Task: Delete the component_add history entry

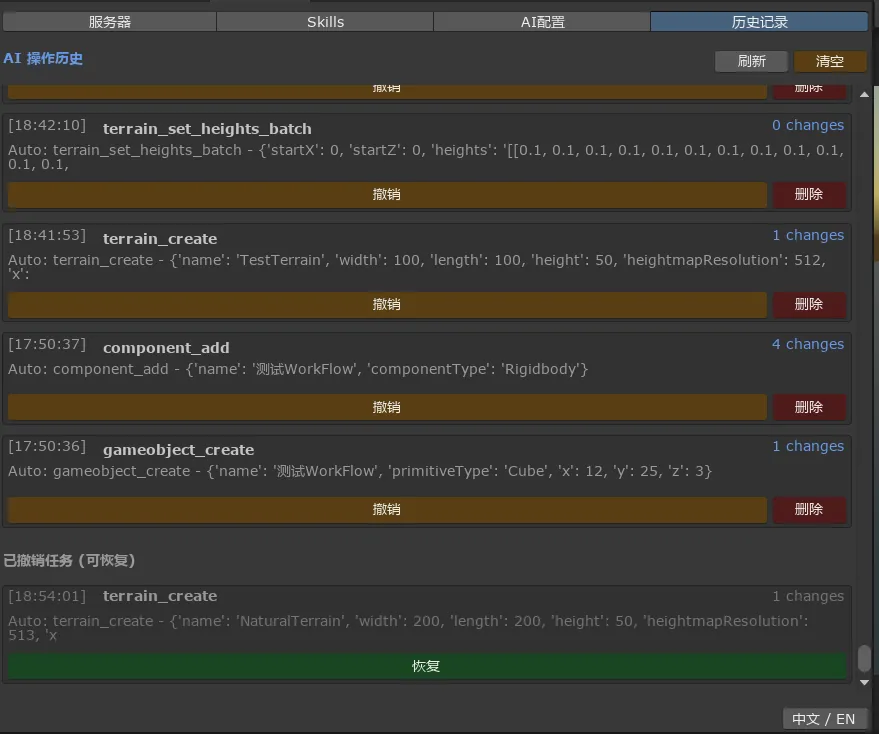Action: [x=808, y=407]
